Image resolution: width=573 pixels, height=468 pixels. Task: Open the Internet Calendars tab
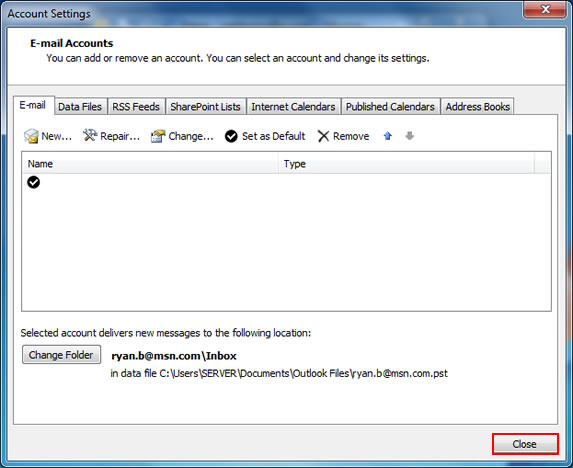click(x=293, y=107)
